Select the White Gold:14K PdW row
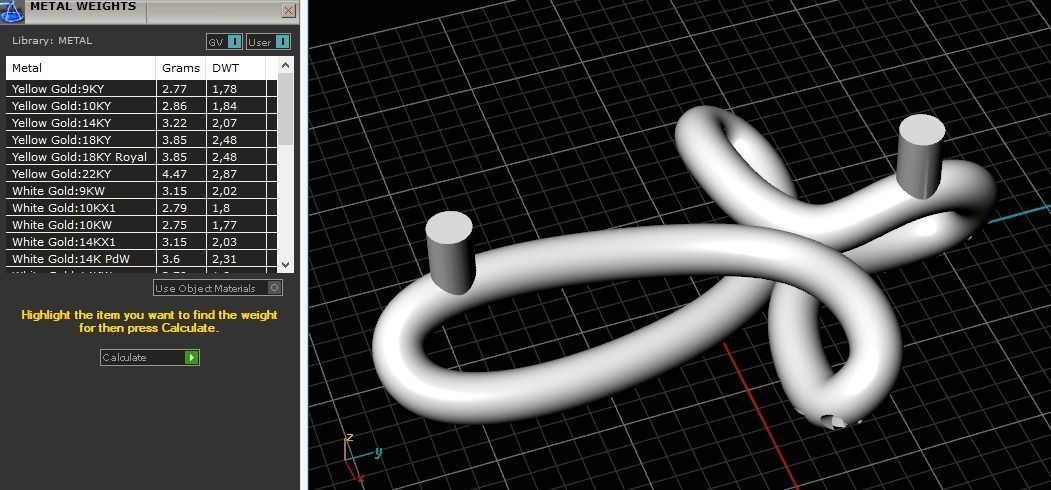 (x=141, y=259)
